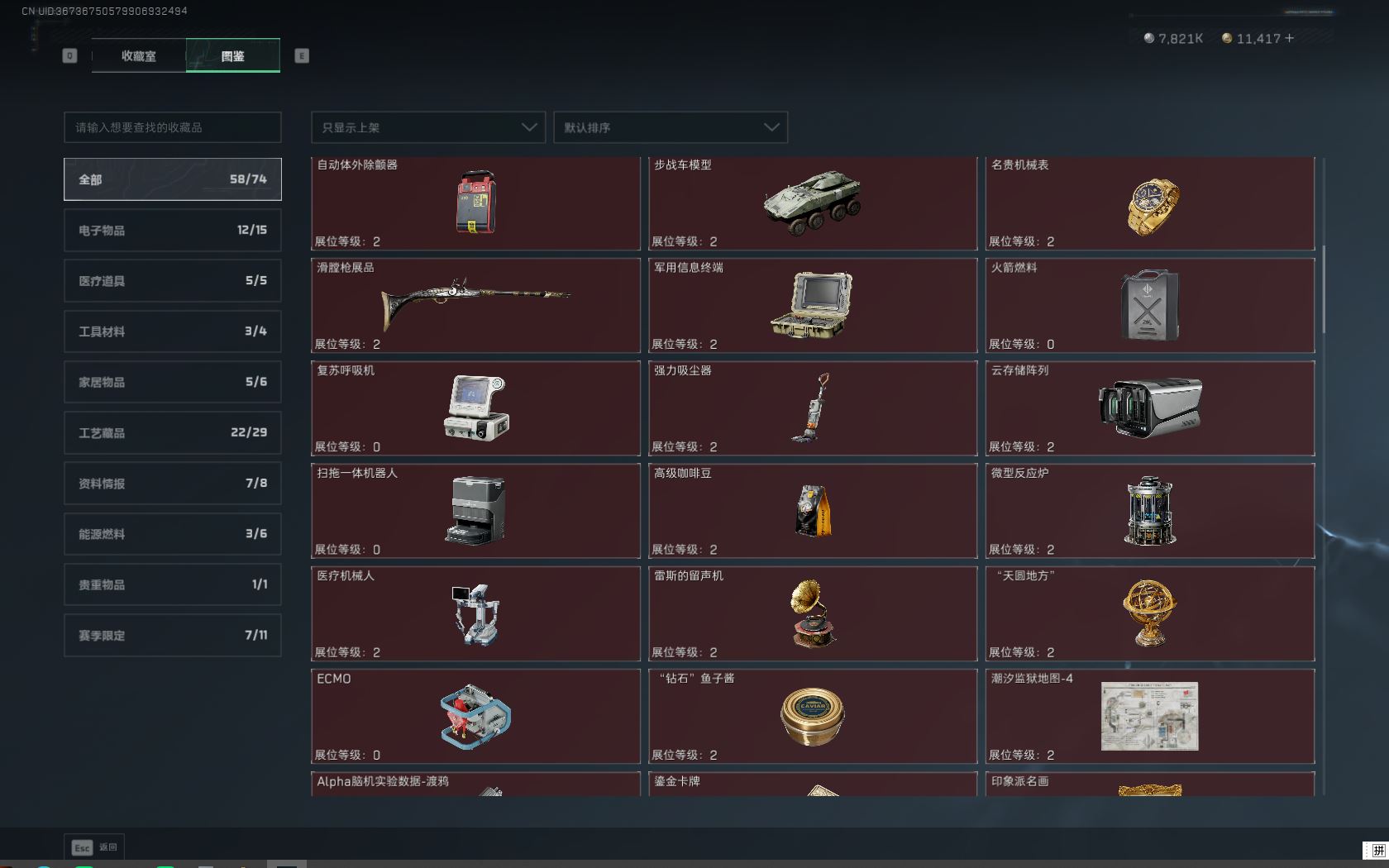Select the 强力吸尘器 vacuum cleaner item
Viewport: 1389px width, 868px height.
[812, 408]
